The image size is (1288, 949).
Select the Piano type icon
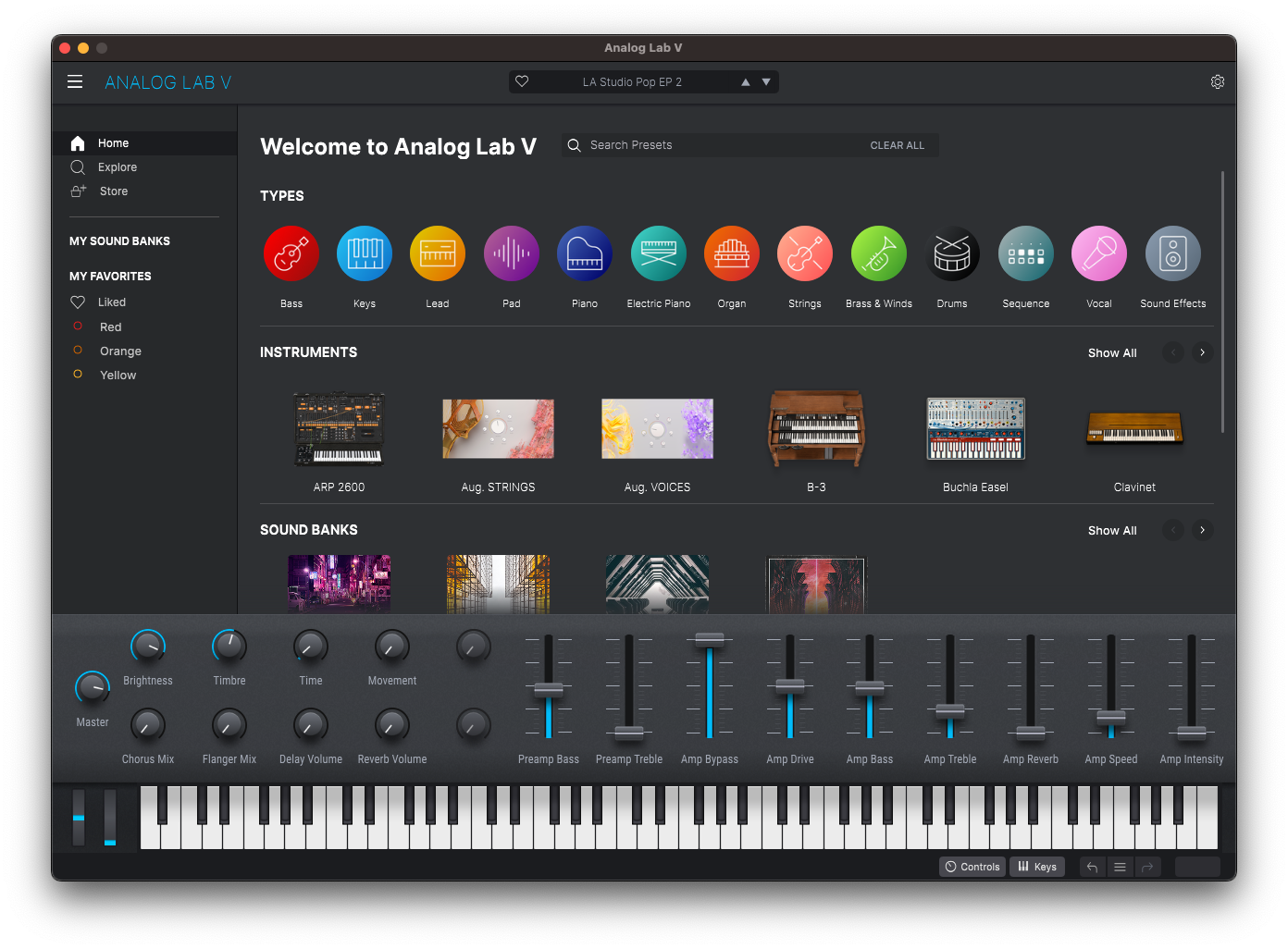(x=585, y=253)
